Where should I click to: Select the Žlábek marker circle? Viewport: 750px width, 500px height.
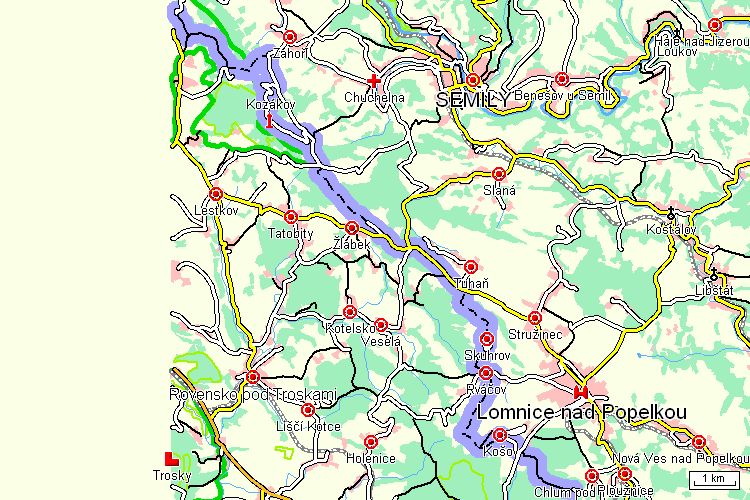pos(352,228)
